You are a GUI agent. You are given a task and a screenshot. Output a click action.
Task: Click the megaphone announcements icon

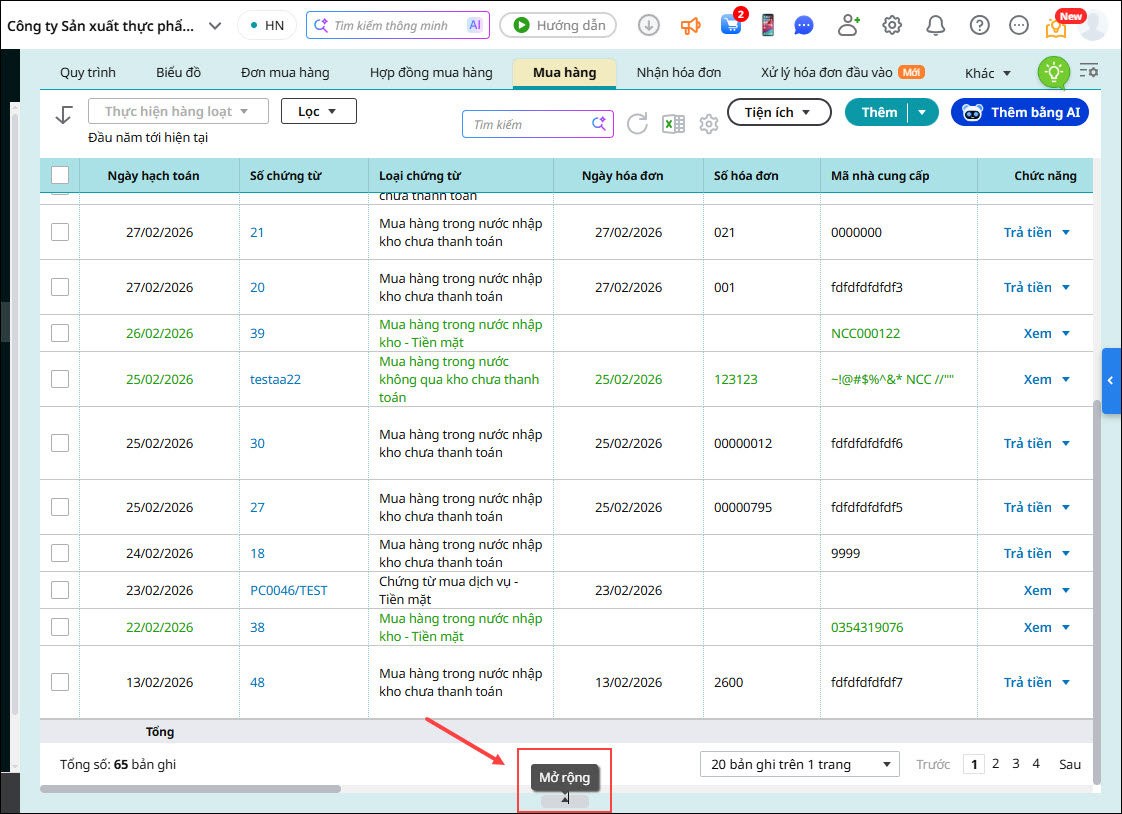click(x=691, y=25)
